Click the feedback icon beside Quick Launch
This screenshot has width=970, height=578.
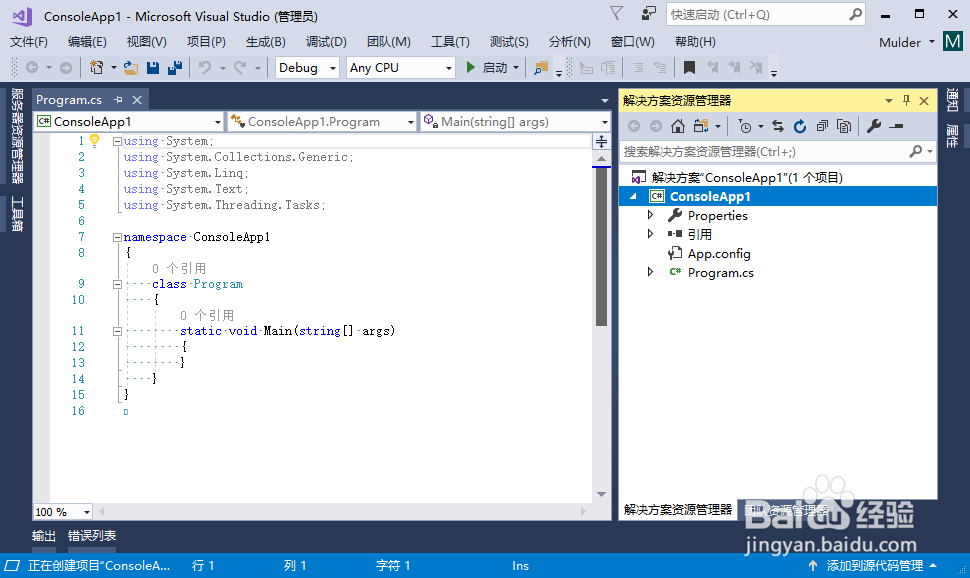(x=648, y=14)
